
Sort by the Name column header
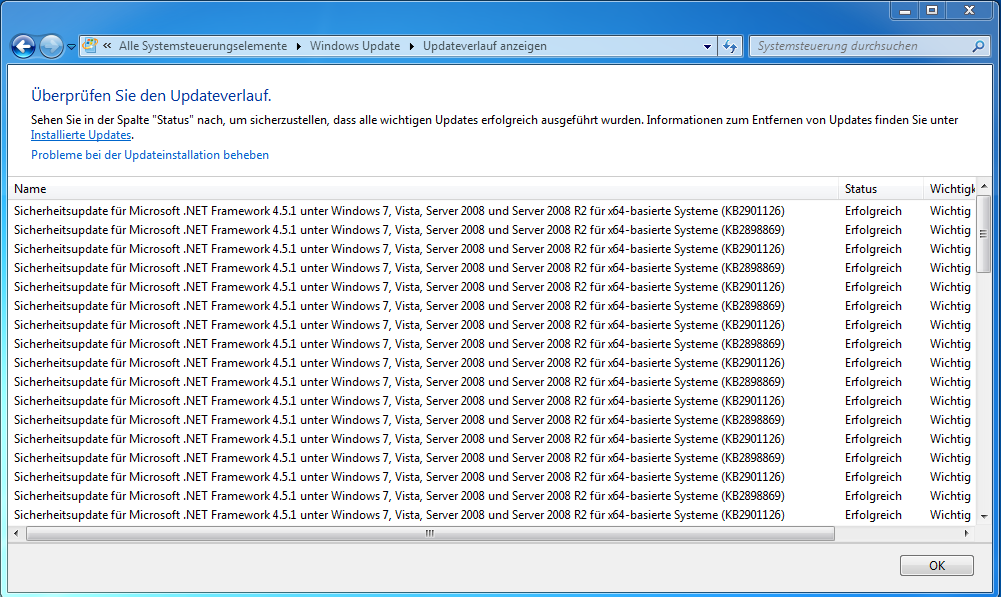pyautogui.click(x=425, y=188)
